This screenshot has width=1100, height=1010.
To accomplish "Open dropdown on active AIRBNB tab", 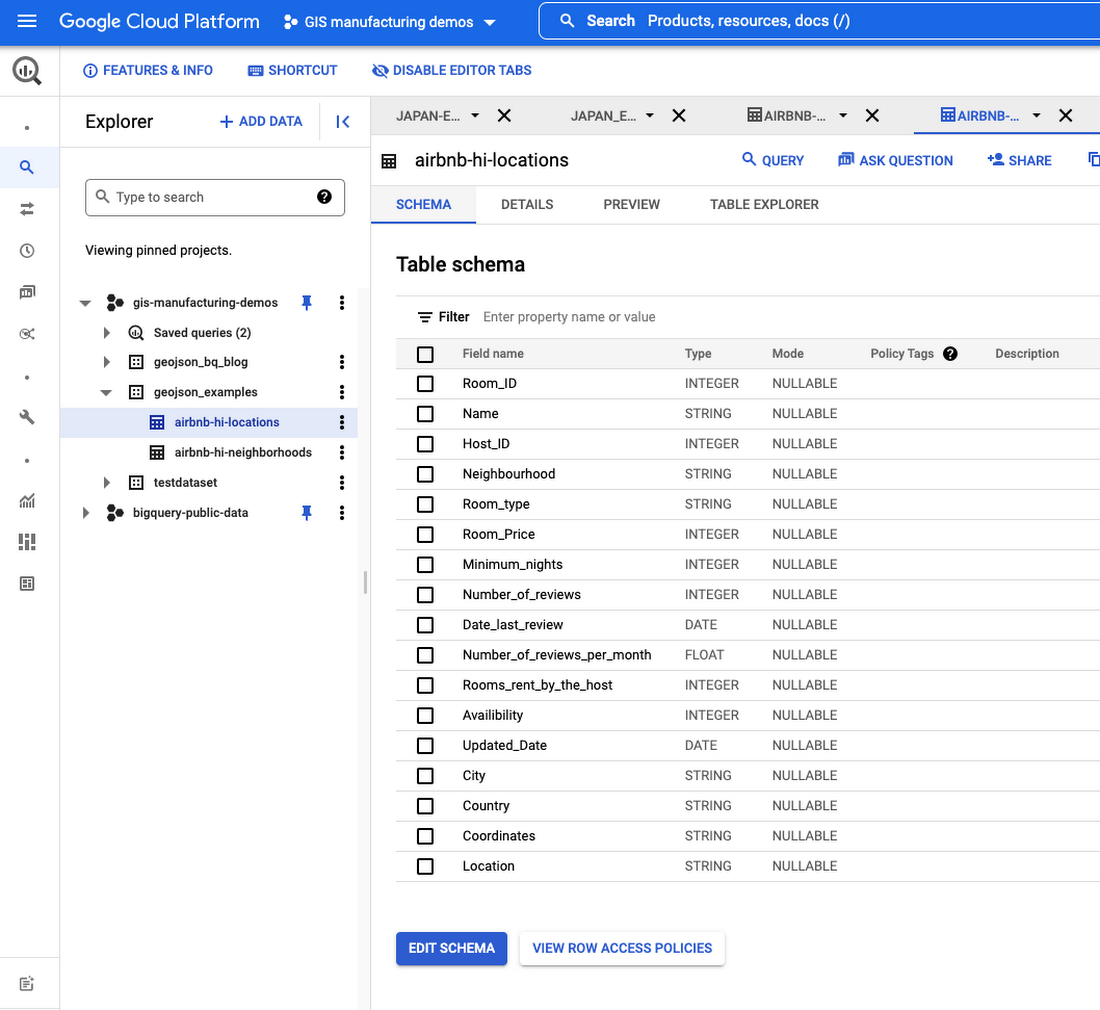I will tap(1036, 116).
